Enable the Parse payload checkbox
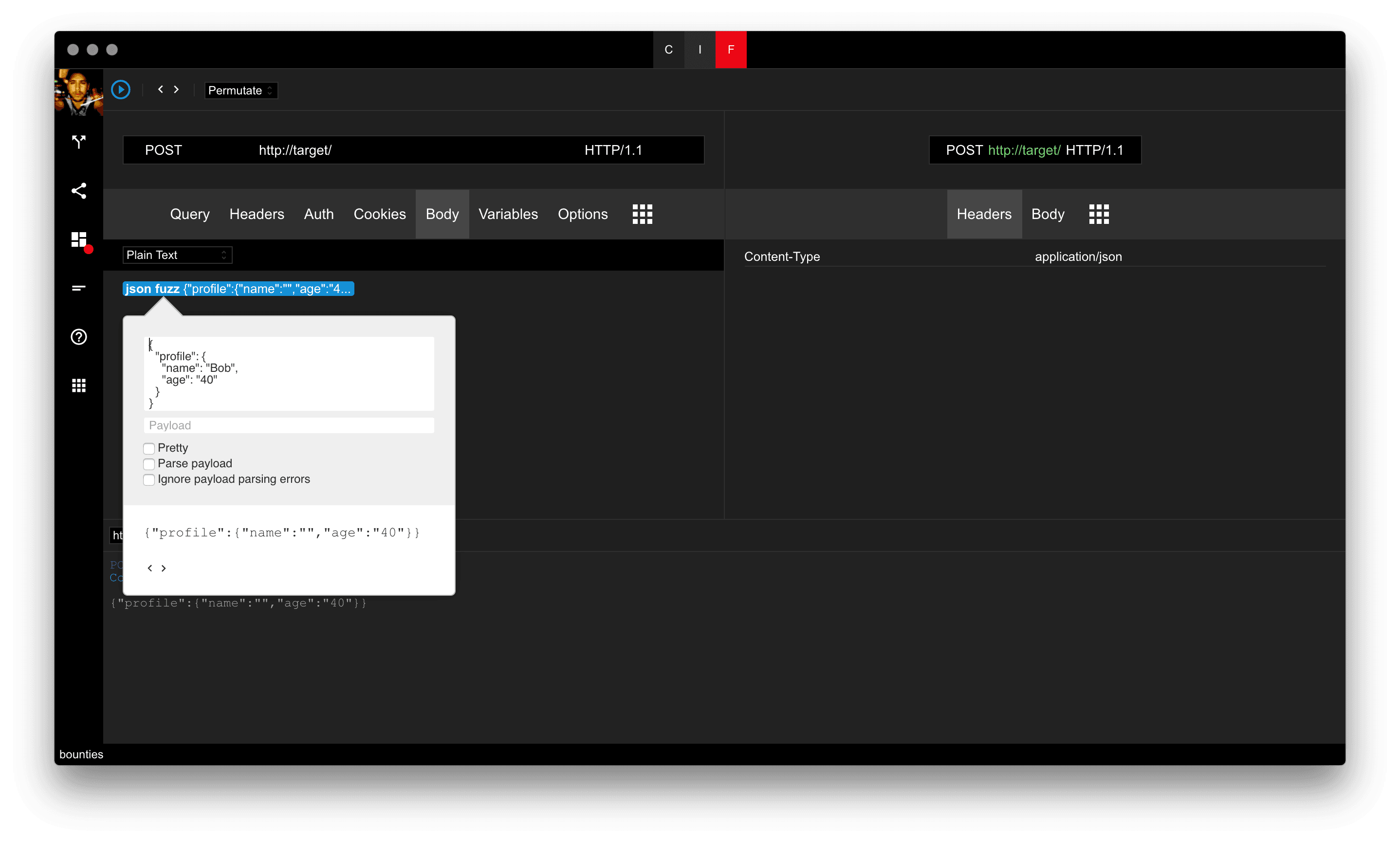The width and height of the screenshot is (1400, 843). pos(149,463)
